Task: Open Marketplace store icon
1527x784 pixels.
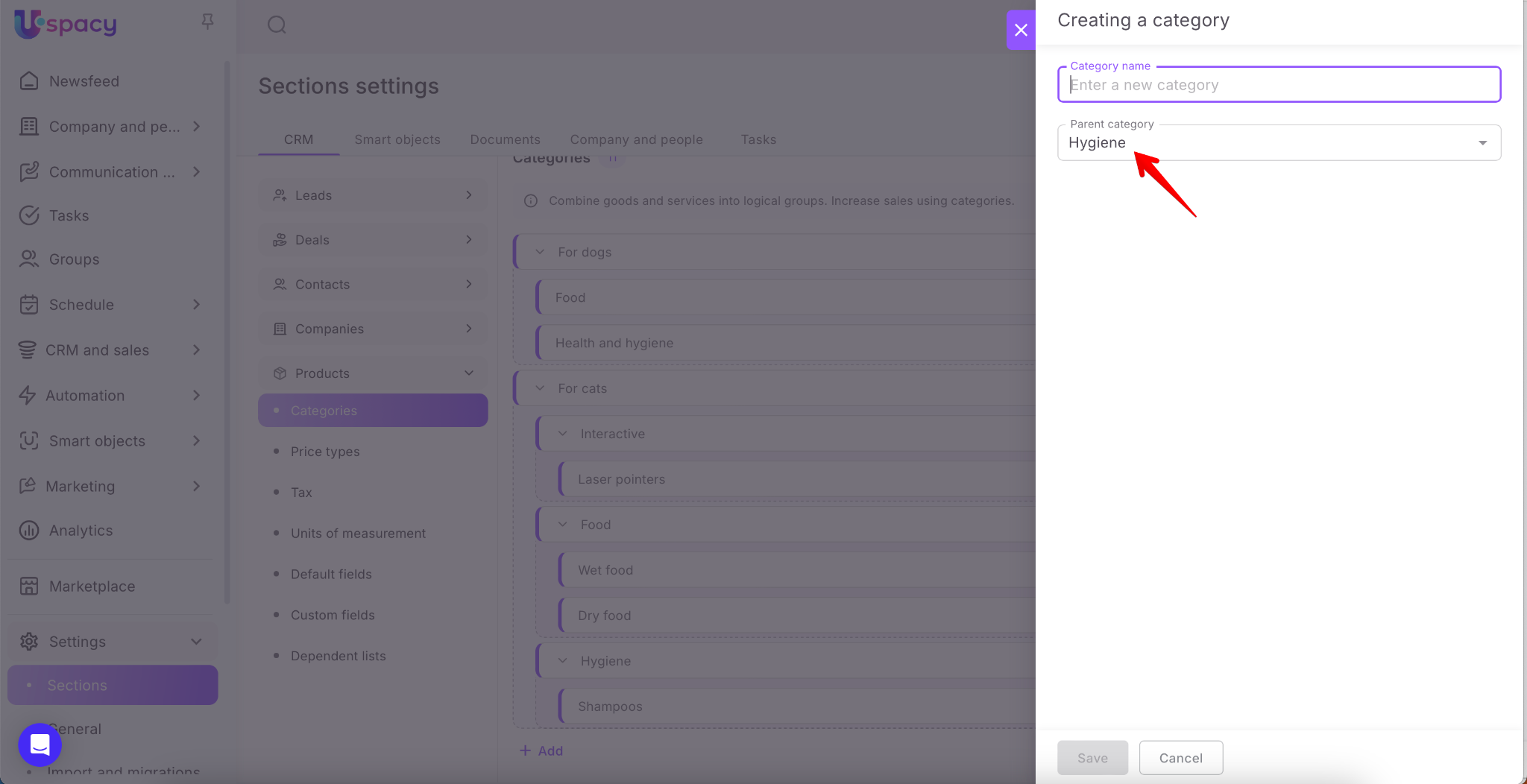Action: click(x=29, y=587)
